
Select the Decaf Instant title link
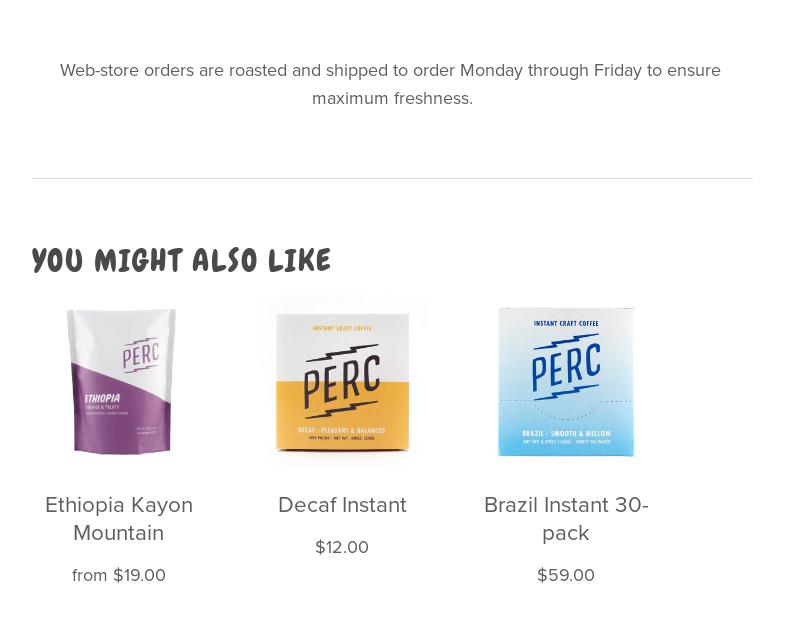point(342,505)
